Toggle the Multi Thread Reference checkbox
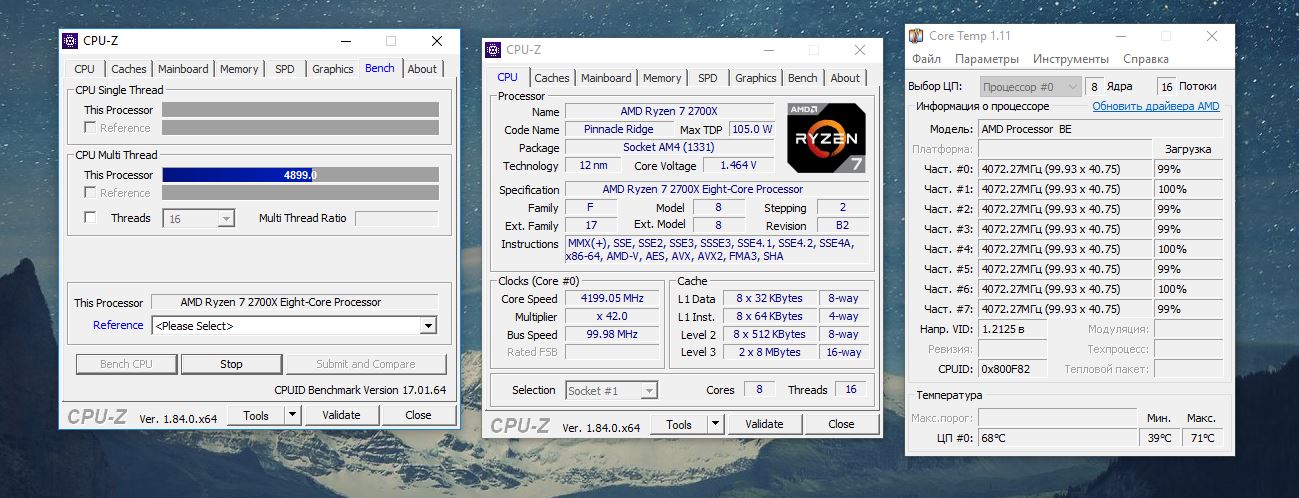Viewport: 1299px width, 498px height. pos(91,193)
